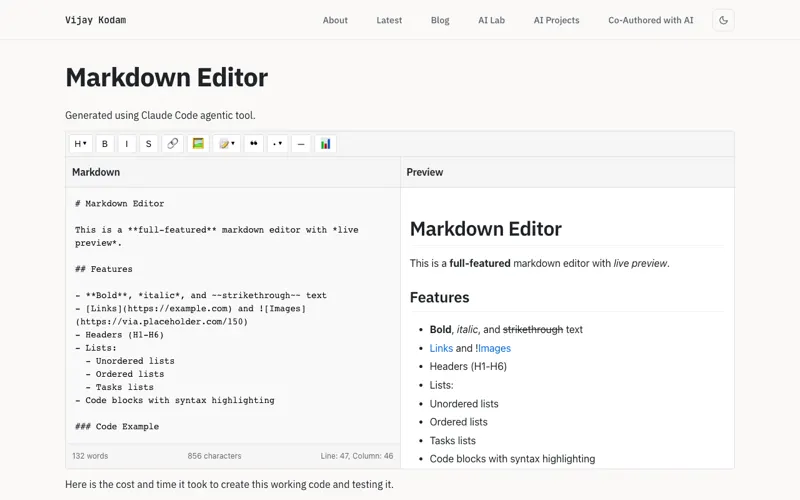Click the '856 characters' status entry
The image size is (800, 500).
pyautogui.click(x=214, y=456)
